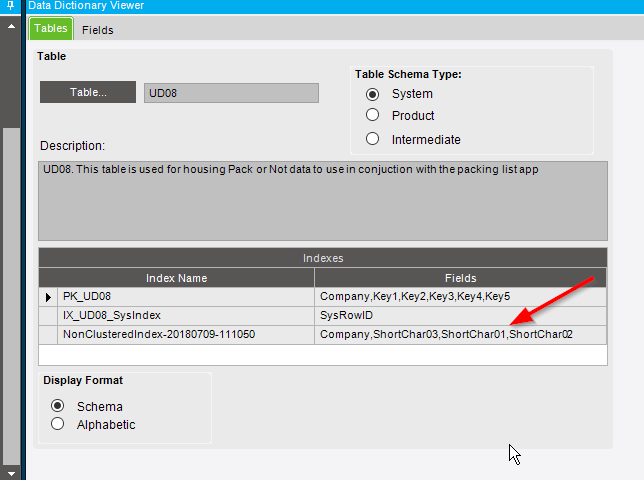Screen dimensions: 644x480
Task: Select the Intermediate schema type radio
Action: [373, 139]
